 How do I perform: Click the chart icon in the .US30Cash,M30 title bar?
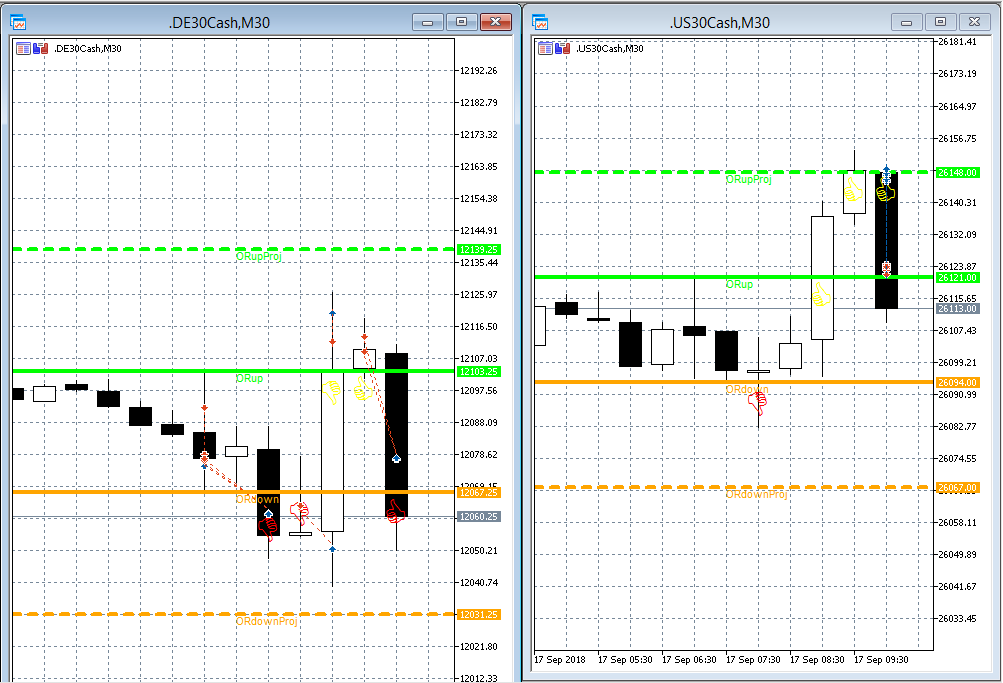(x=541, y=22)
